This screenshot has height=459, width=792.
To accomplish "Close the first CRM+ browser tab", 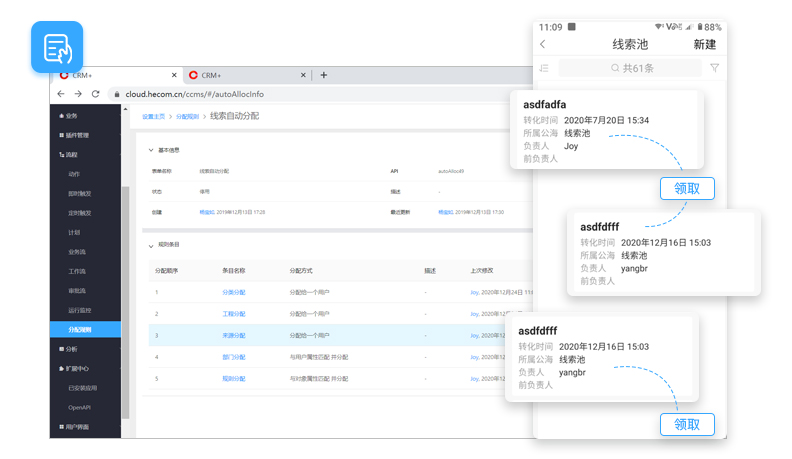I will tap(174, 75).
